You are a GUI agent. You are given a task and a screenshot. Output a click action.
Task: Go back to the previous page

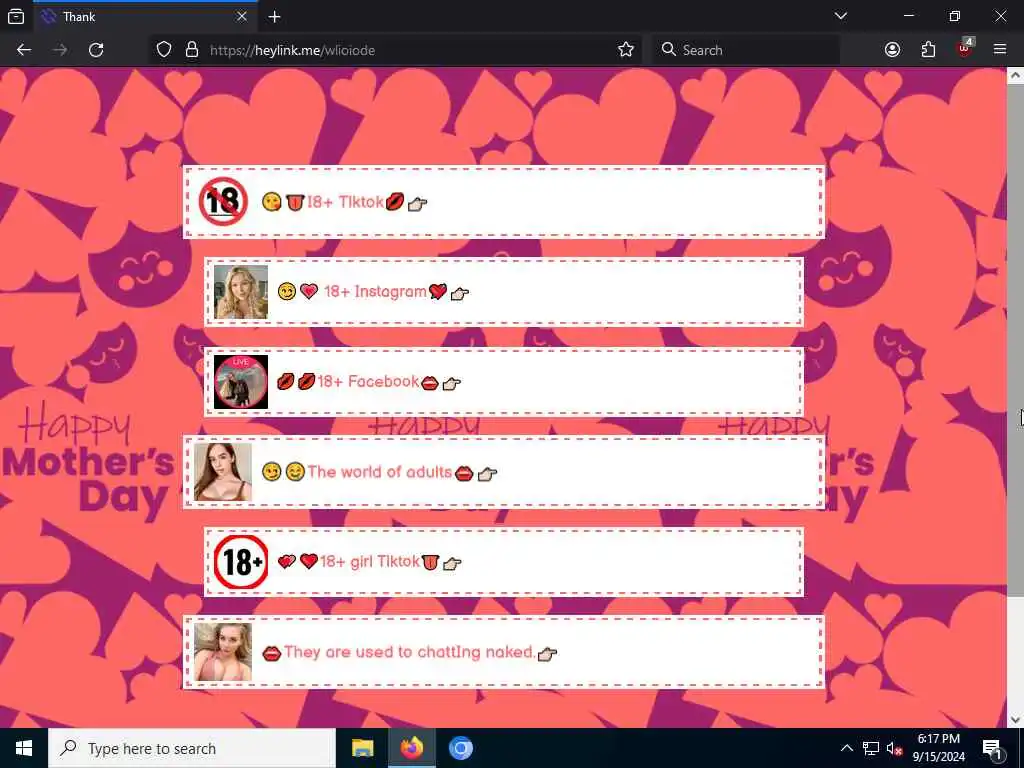click(24, 50)
